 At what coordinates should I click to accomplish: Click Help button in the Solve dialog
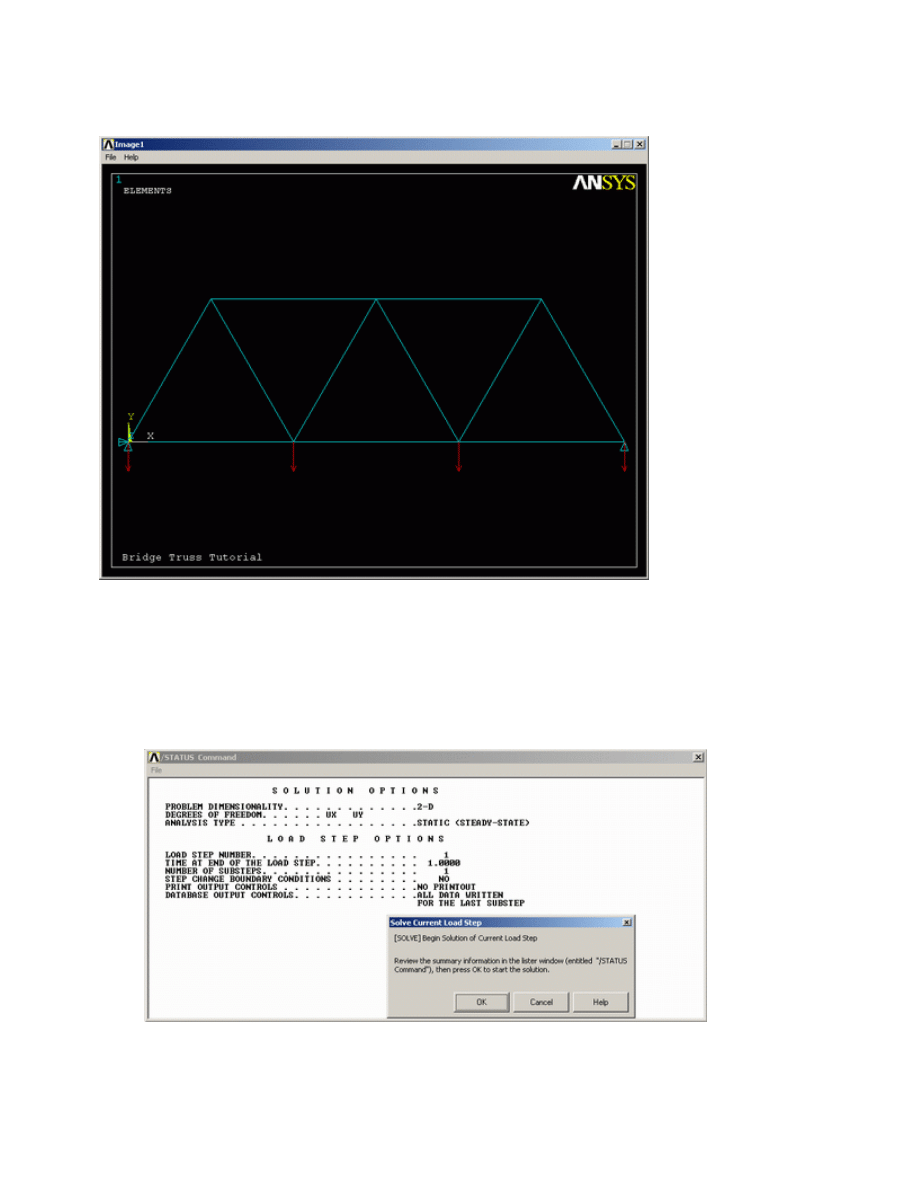pyautogui.click(x=600, y=1002)
